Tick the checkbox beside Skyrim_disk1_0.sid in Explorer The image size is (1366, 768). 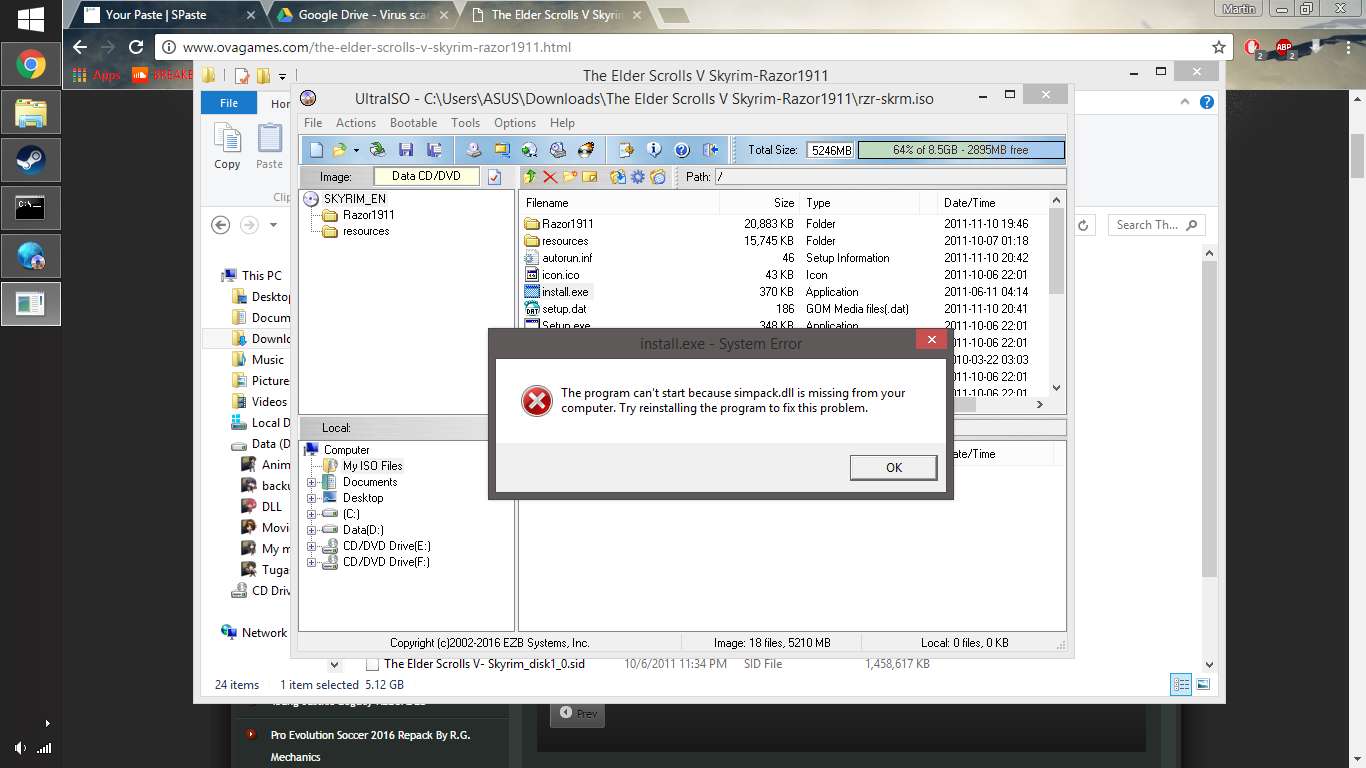pos(372,664)
